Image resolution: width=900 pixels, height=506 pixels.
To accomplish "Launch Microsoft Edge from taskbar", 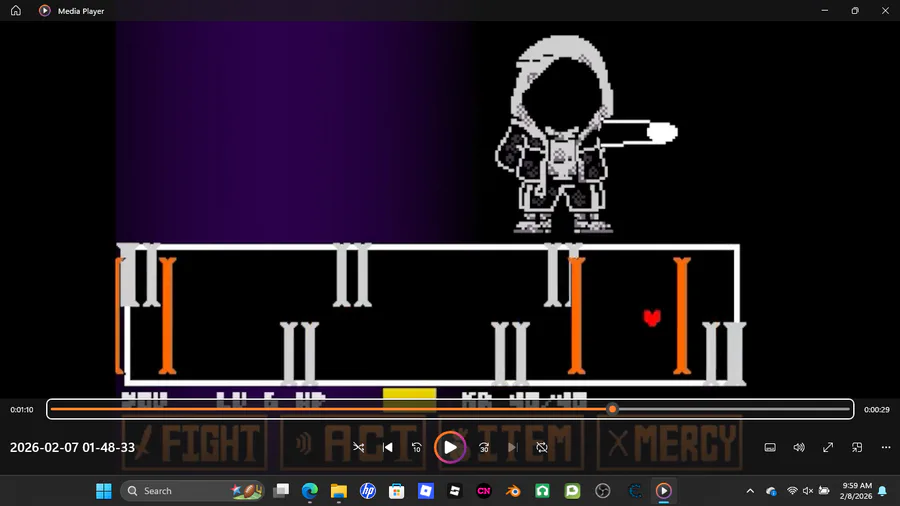I will point(310,491).
